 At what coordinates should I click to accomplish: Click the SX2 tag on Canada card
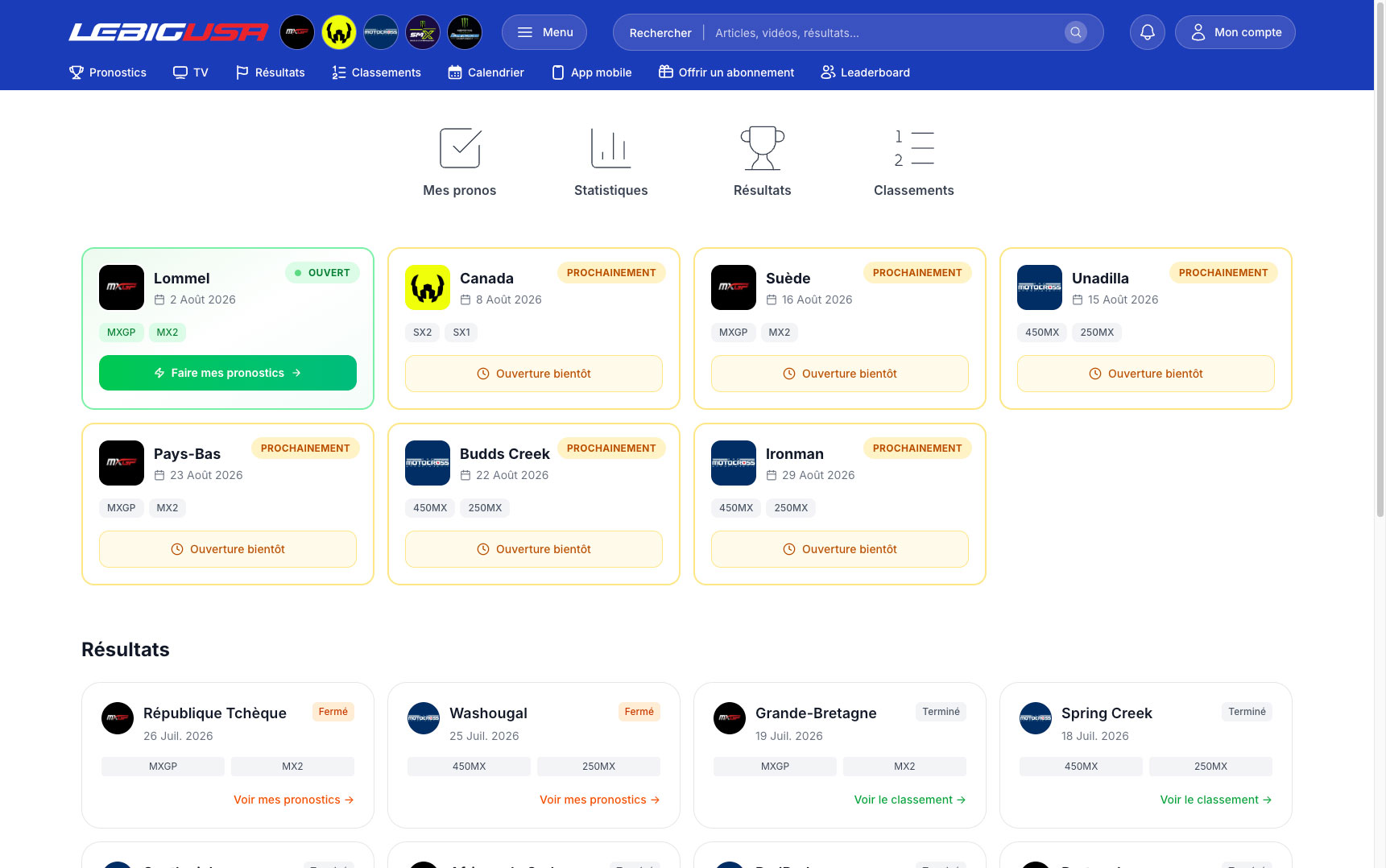[423, 333]
